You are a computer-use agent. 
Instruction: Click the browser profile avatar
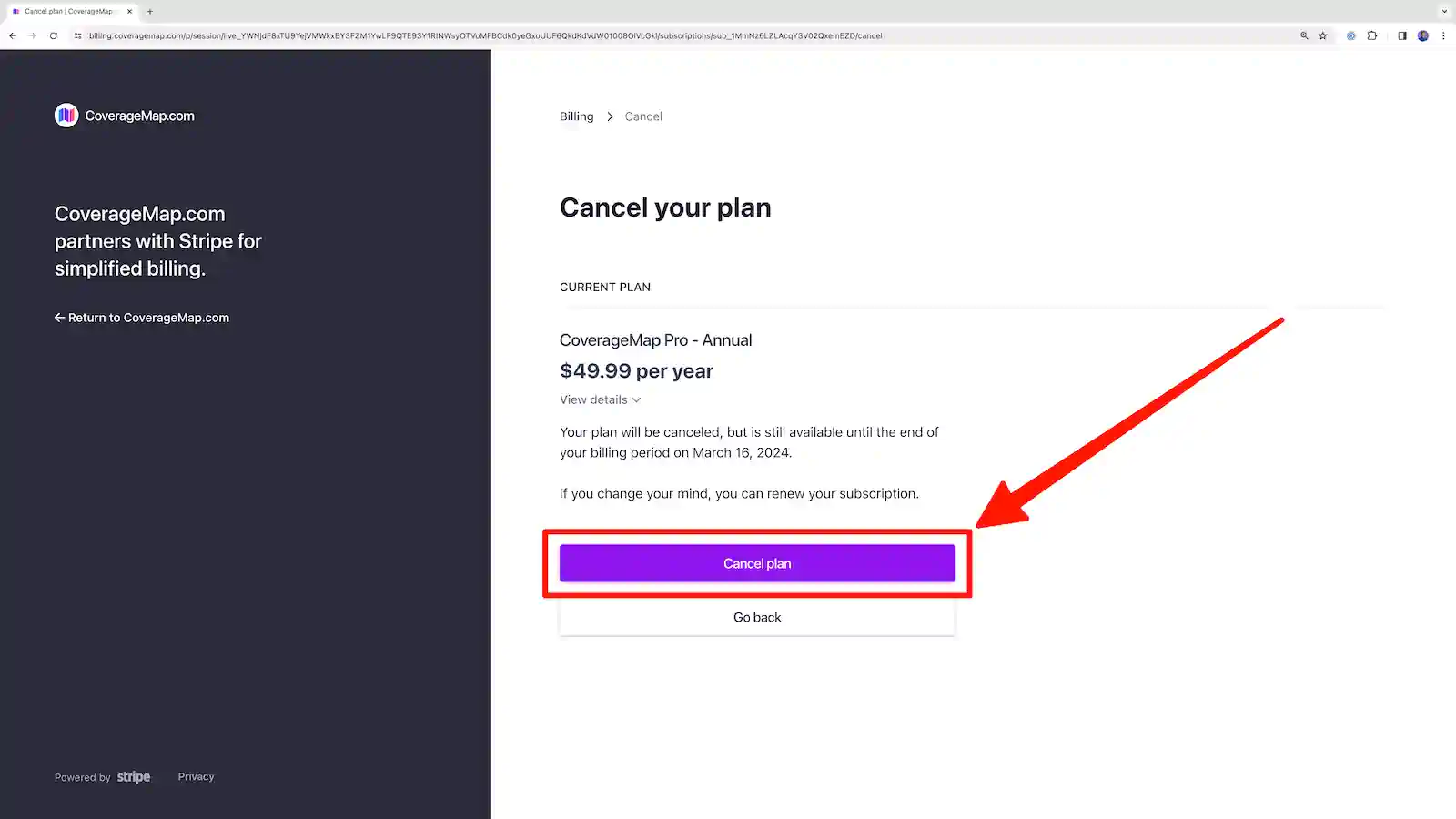click(1422, 35)
